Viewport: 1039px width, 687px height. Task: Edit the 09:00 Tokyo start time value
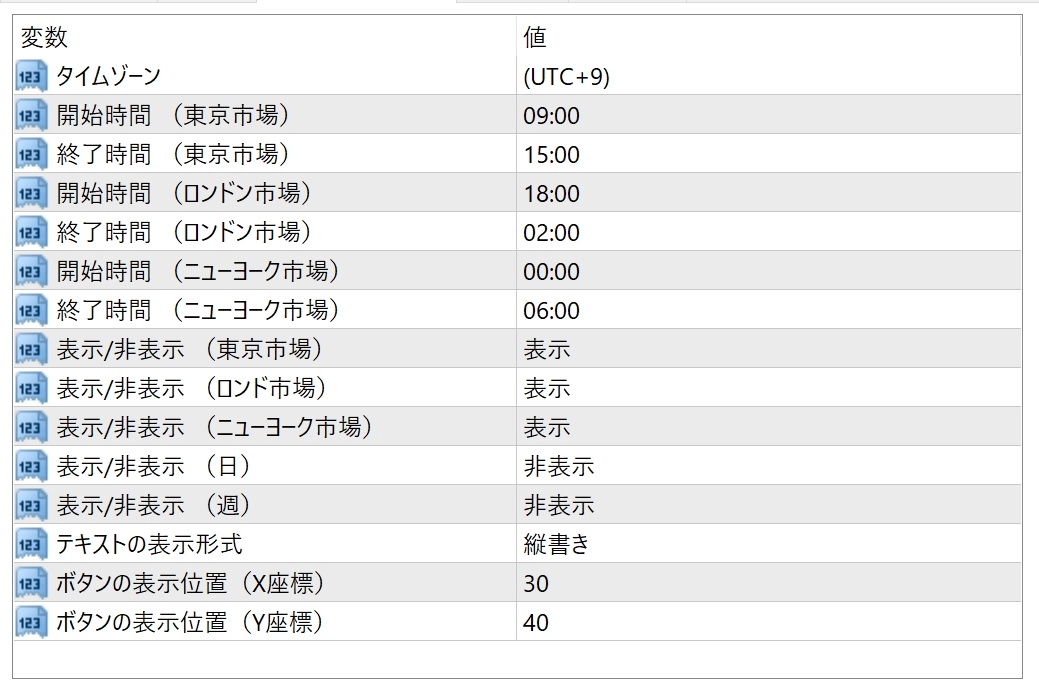[x=551, y=116]
